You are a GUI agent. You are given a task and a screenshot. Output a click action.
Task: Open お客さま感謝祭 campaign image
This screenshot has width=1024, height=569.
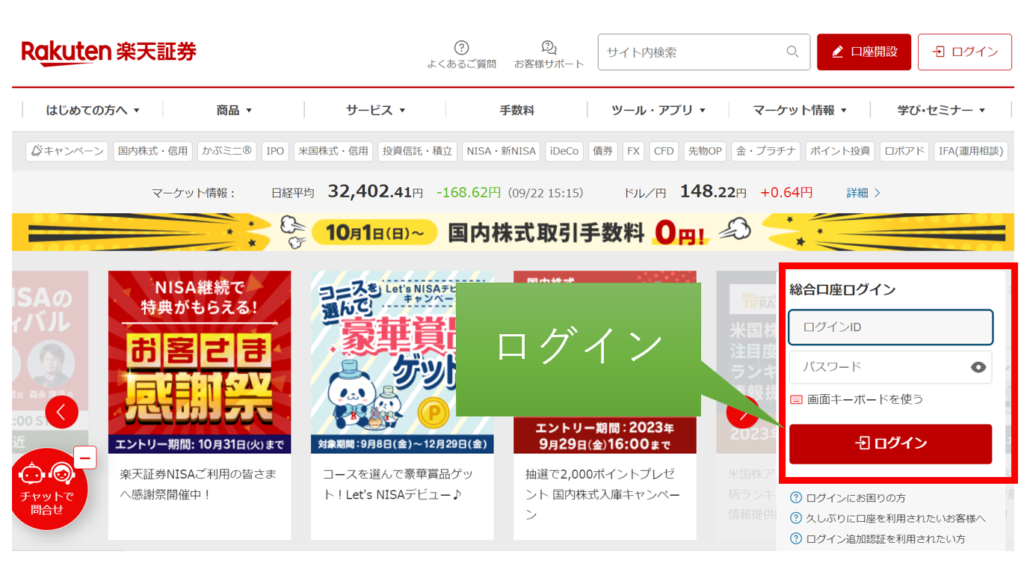tap(199, 362)
